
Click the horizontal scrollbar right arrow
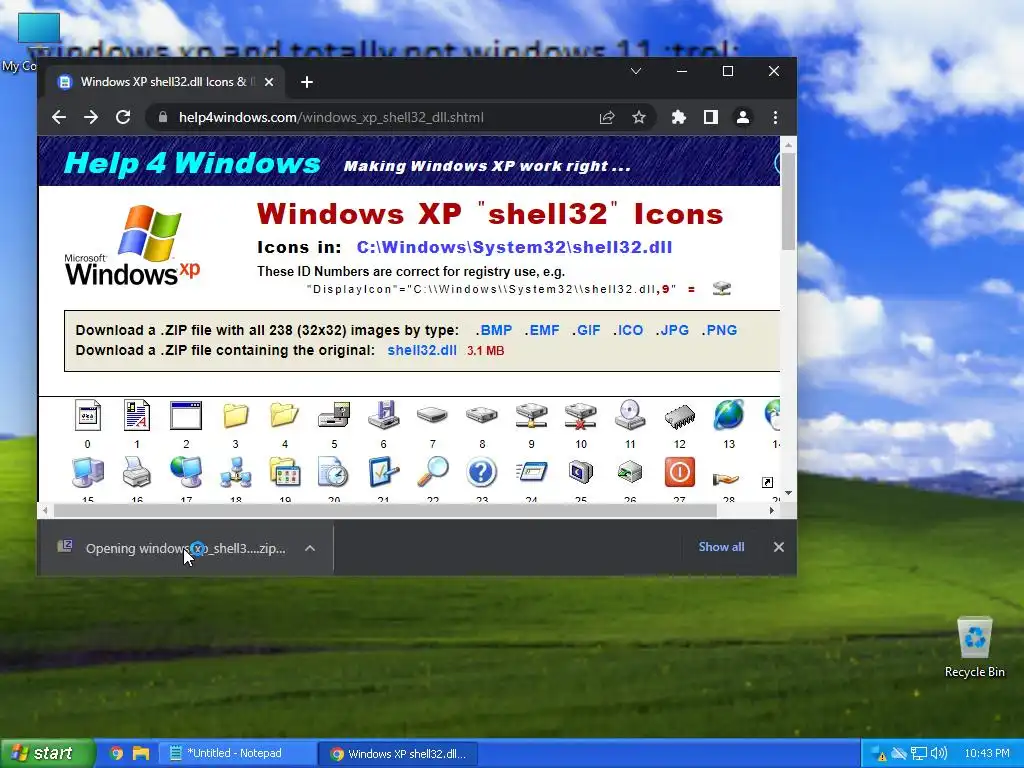pyautogui.click(x=772, y=511)
